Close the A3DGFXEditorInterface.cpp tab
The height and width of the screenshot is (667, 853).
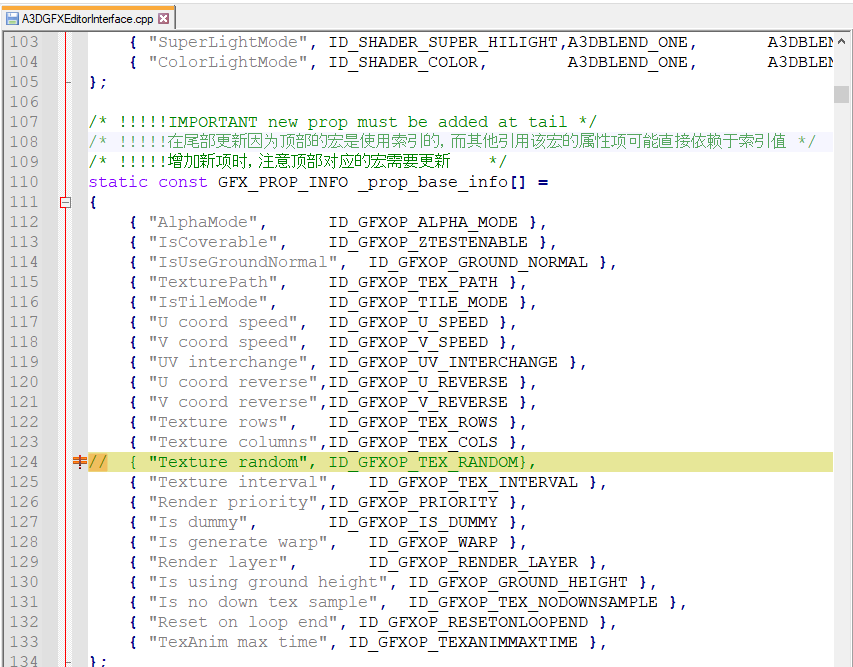coord(163,18)
